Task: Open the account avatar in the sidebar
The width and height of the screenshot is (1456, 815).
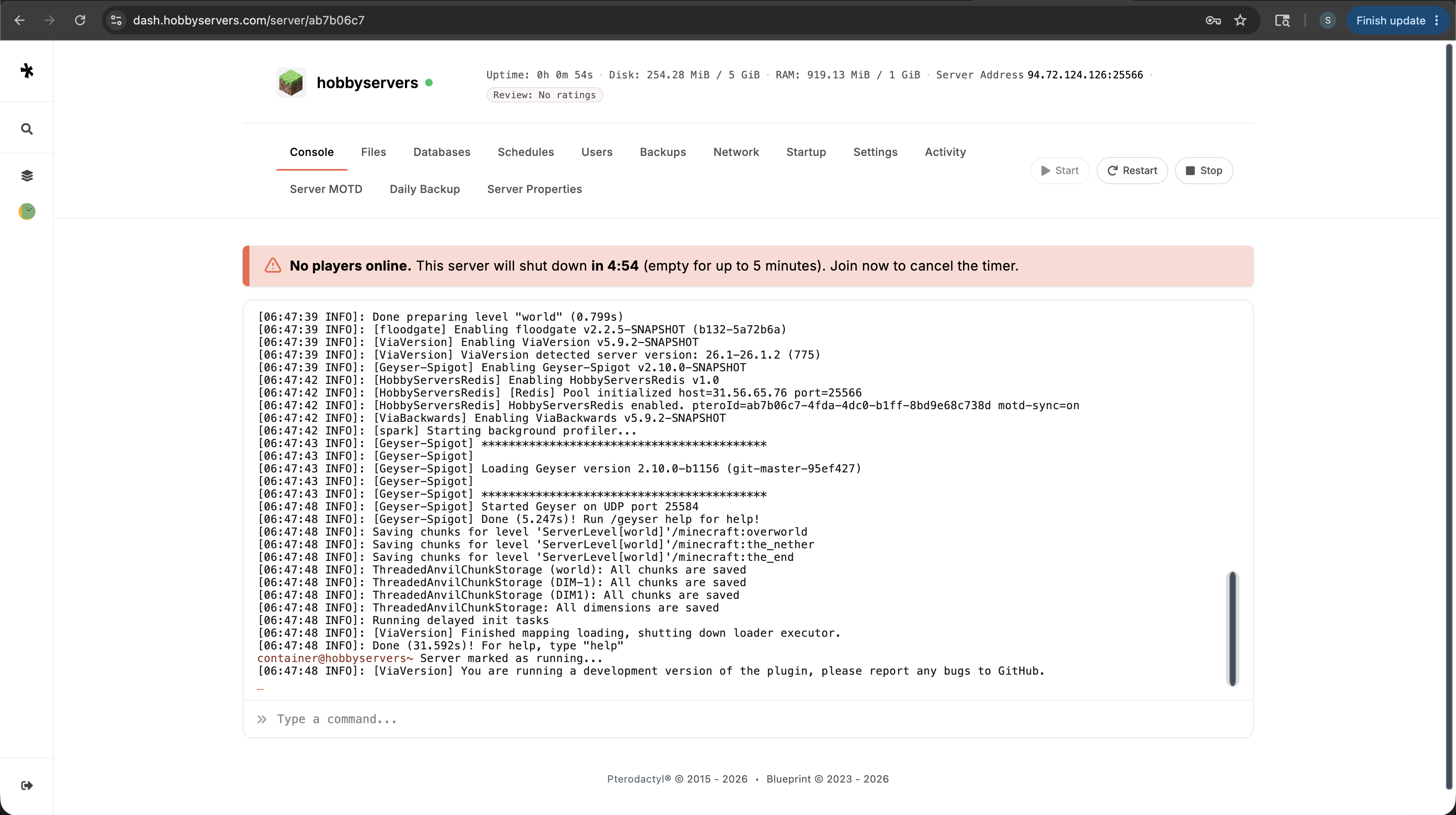Action: [27, 212]
